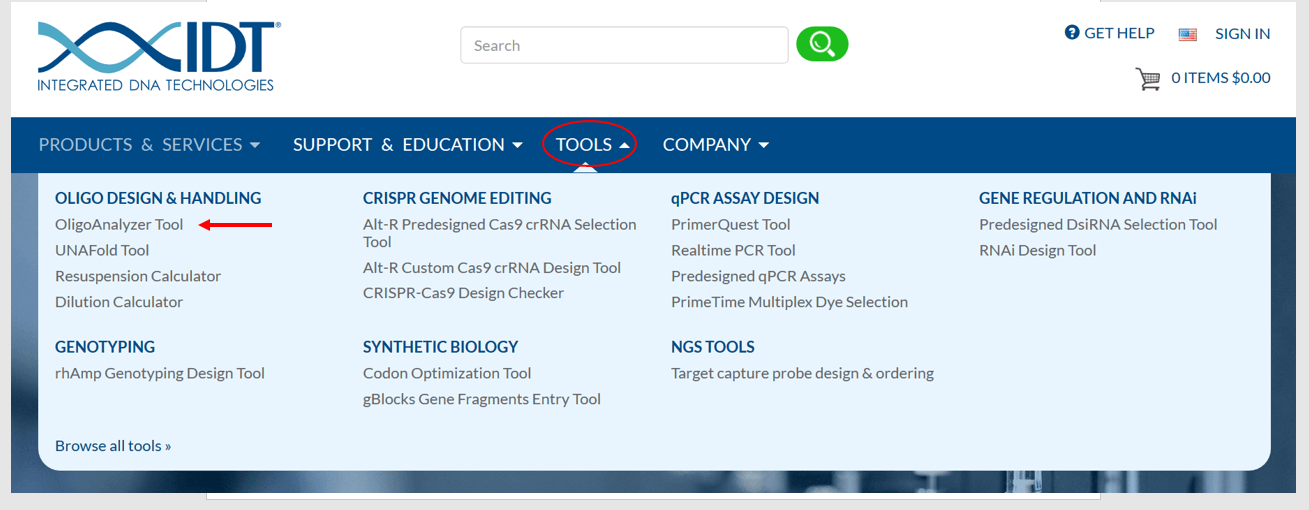Open the GENOTYPING category heading
The image size is (1309, 510).
105,347
